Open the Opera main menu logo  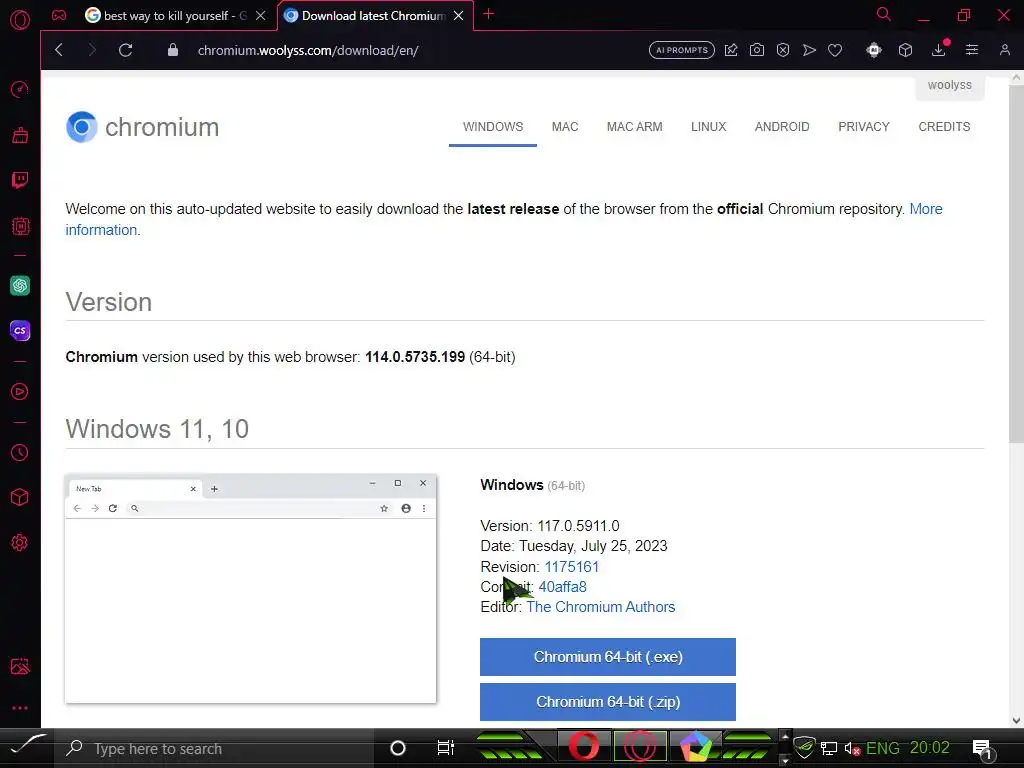click(x=20, y=20)
